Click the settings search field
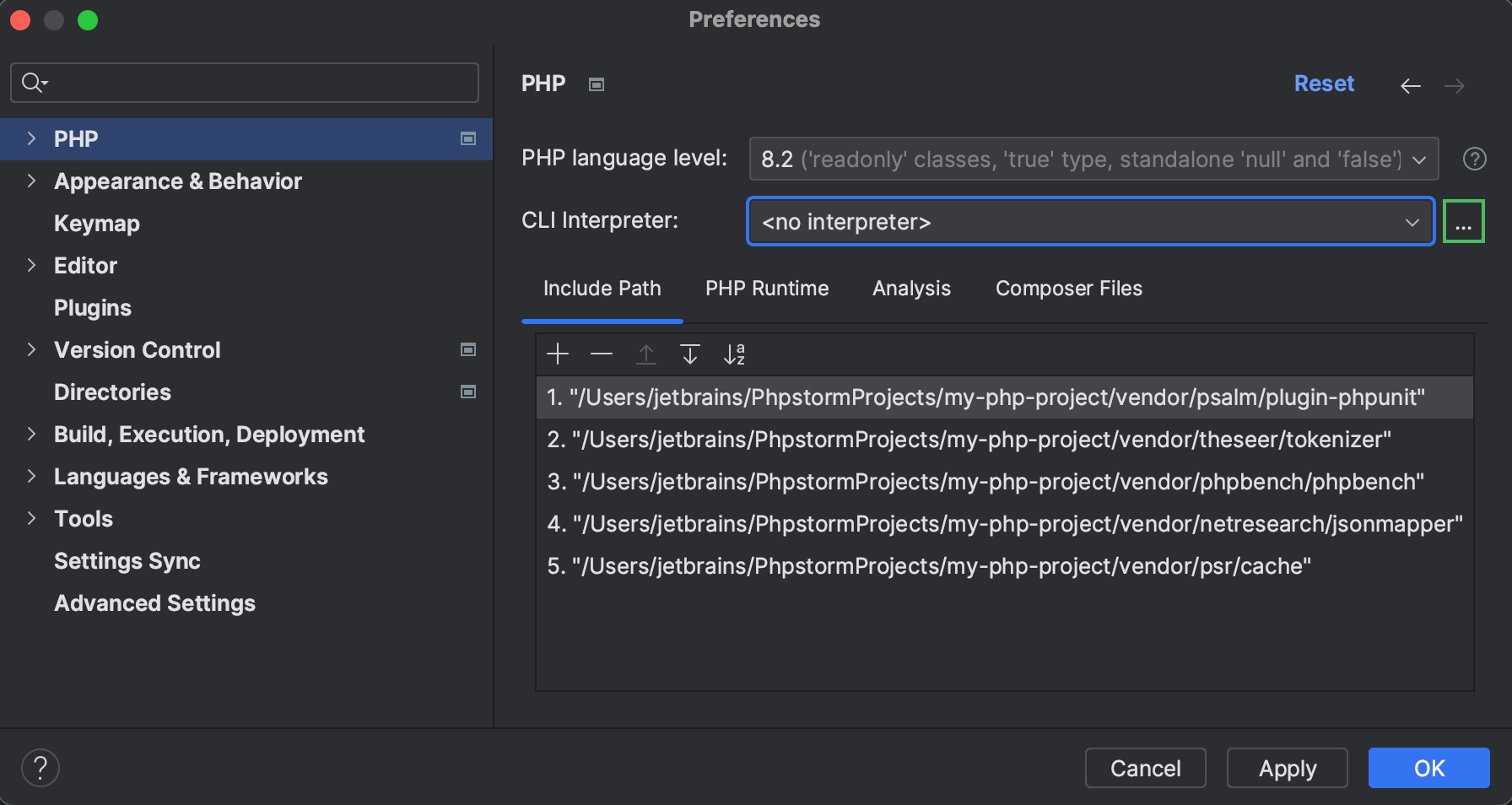Screen dimensions: 1512x805 (244, 83)
